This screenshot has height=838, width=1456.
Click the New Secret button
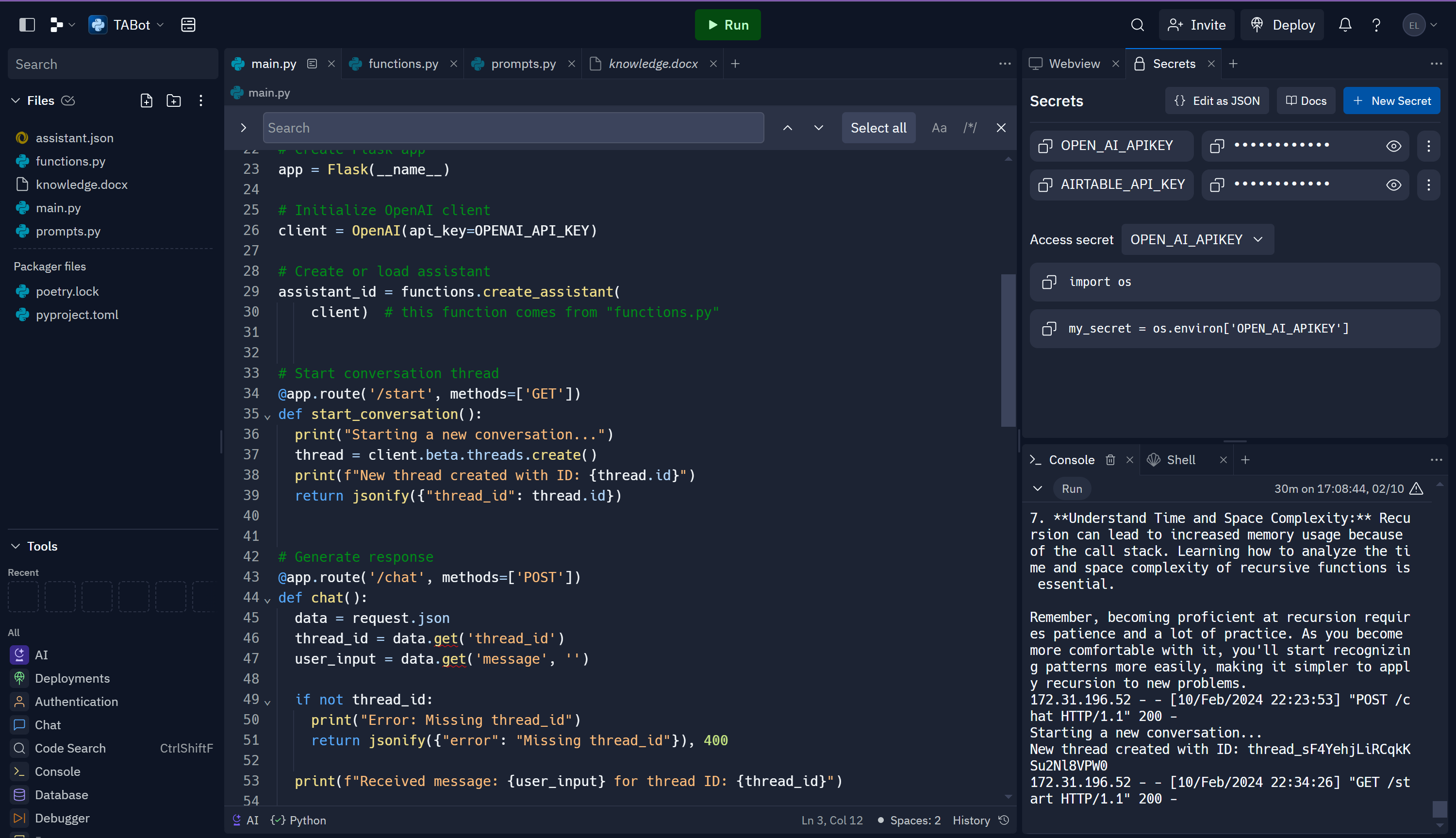coord(1391,101)
